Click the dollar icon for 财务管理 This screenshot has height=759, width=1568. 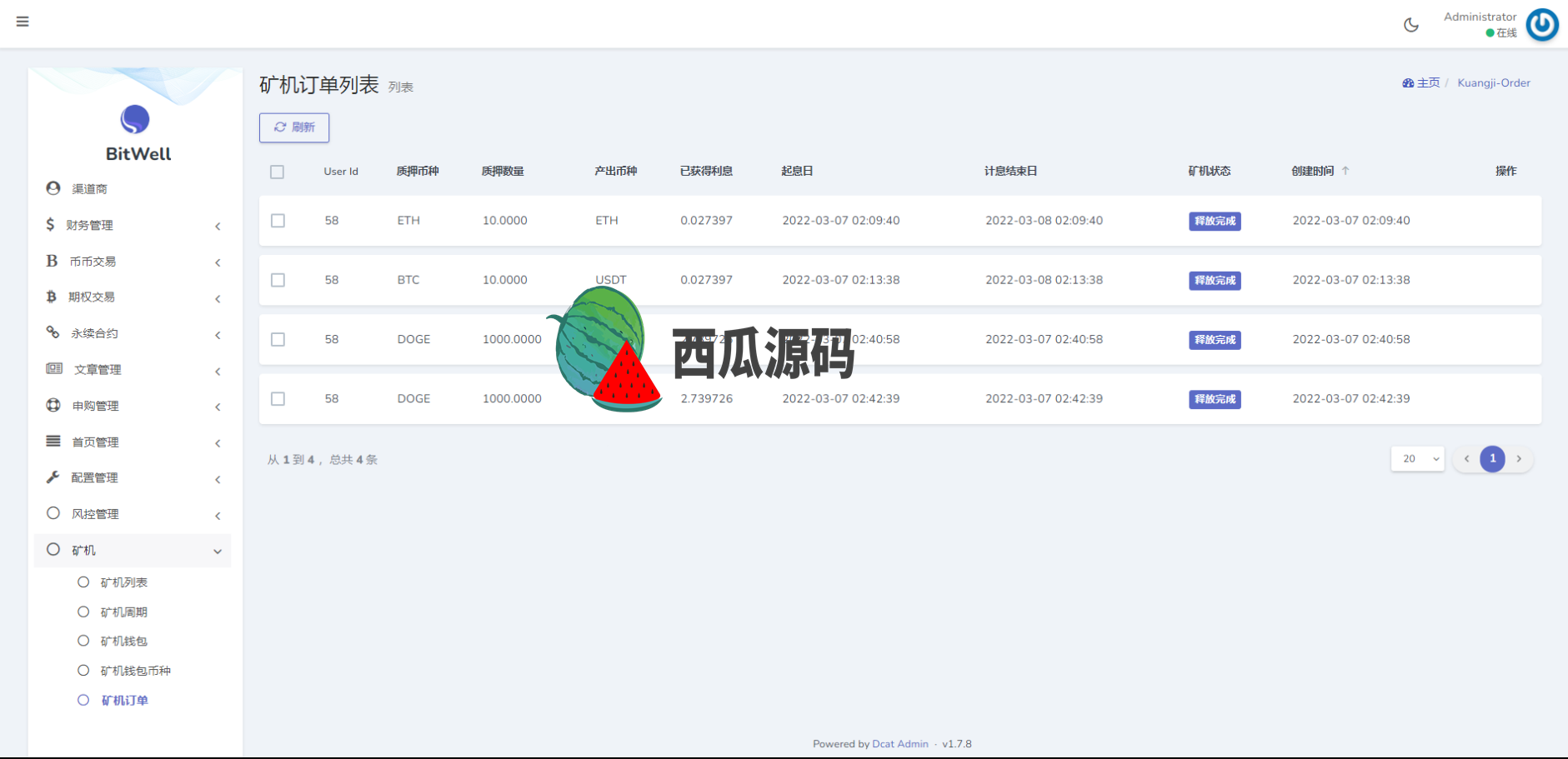pyautogui.click(x=50, y=224)
